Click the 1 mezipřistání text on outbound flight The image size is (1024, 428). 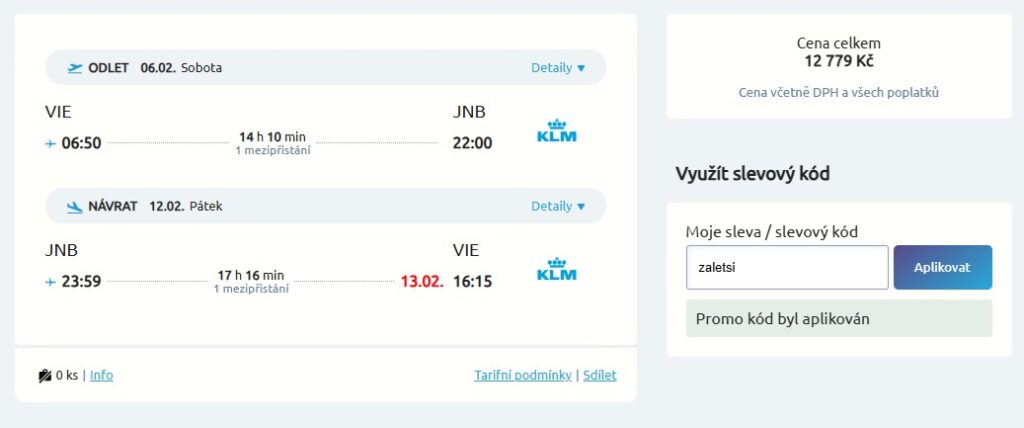point(273,151)
